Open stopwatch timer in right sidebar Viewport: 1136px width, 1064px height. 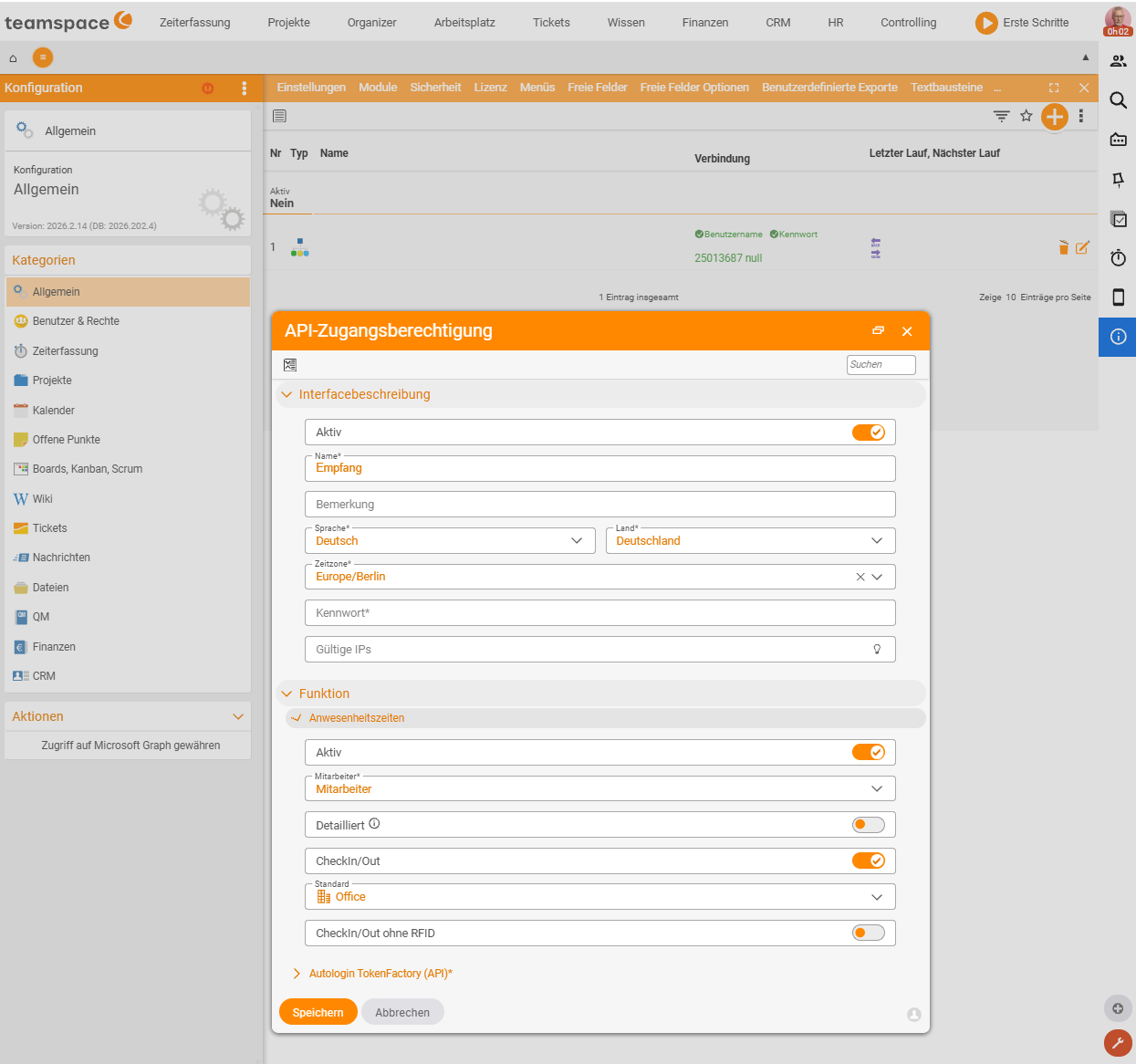click(x=1118, y=258)
